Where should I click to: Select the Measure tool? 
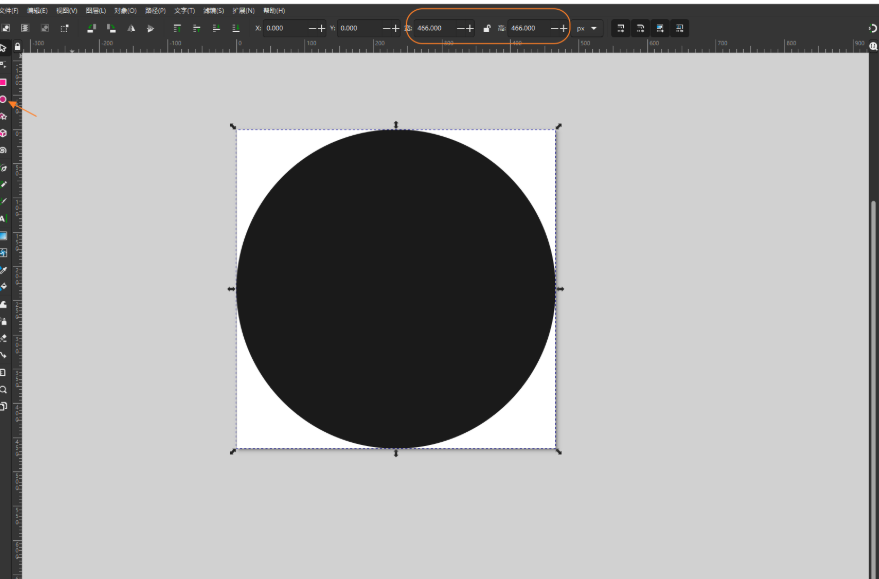[3, 372]
